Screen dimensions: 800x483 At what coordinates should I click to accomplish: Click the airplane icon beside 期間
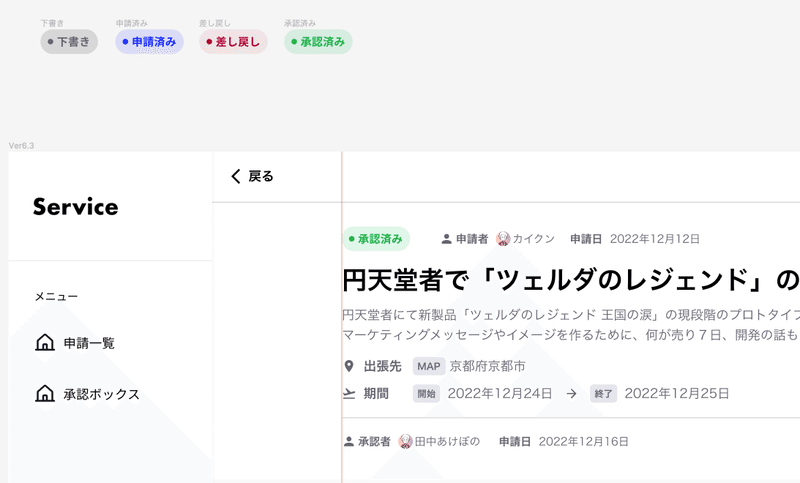click(349, 393)
